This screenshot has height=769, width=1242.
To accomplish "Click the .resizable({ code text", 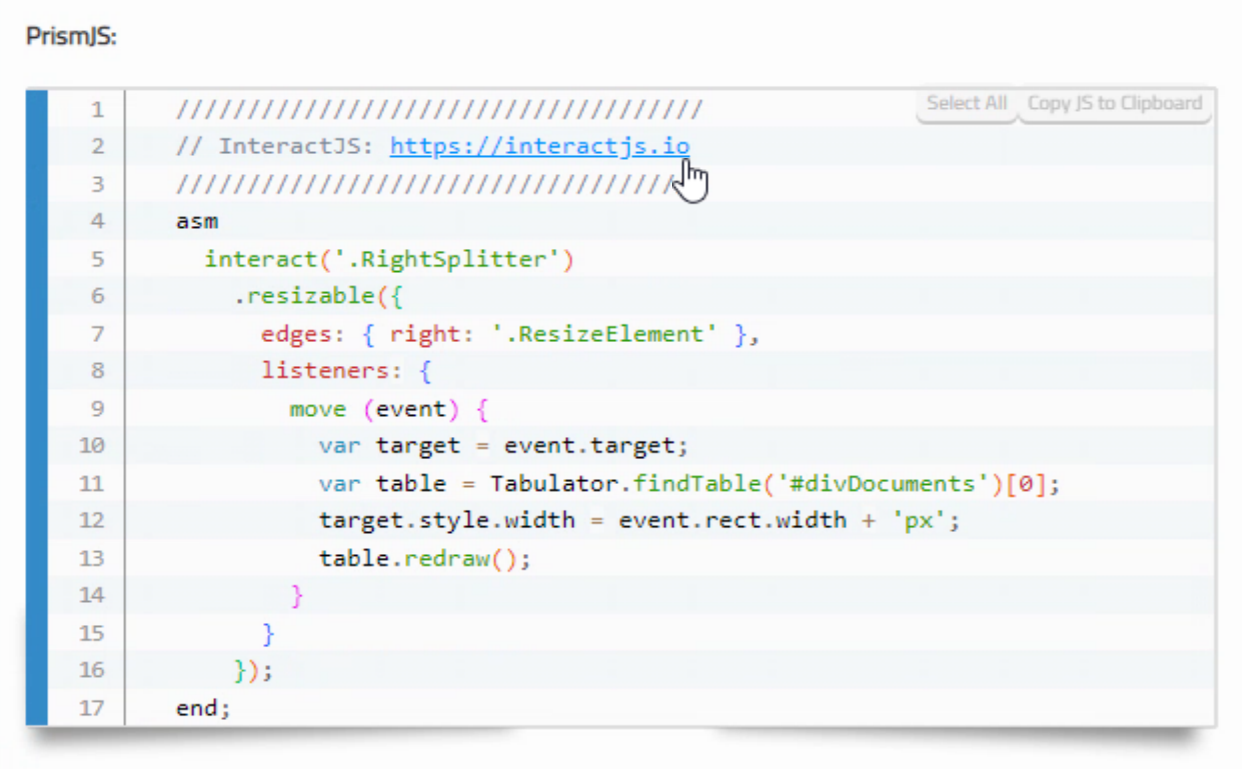I will [x=318, y=296].
